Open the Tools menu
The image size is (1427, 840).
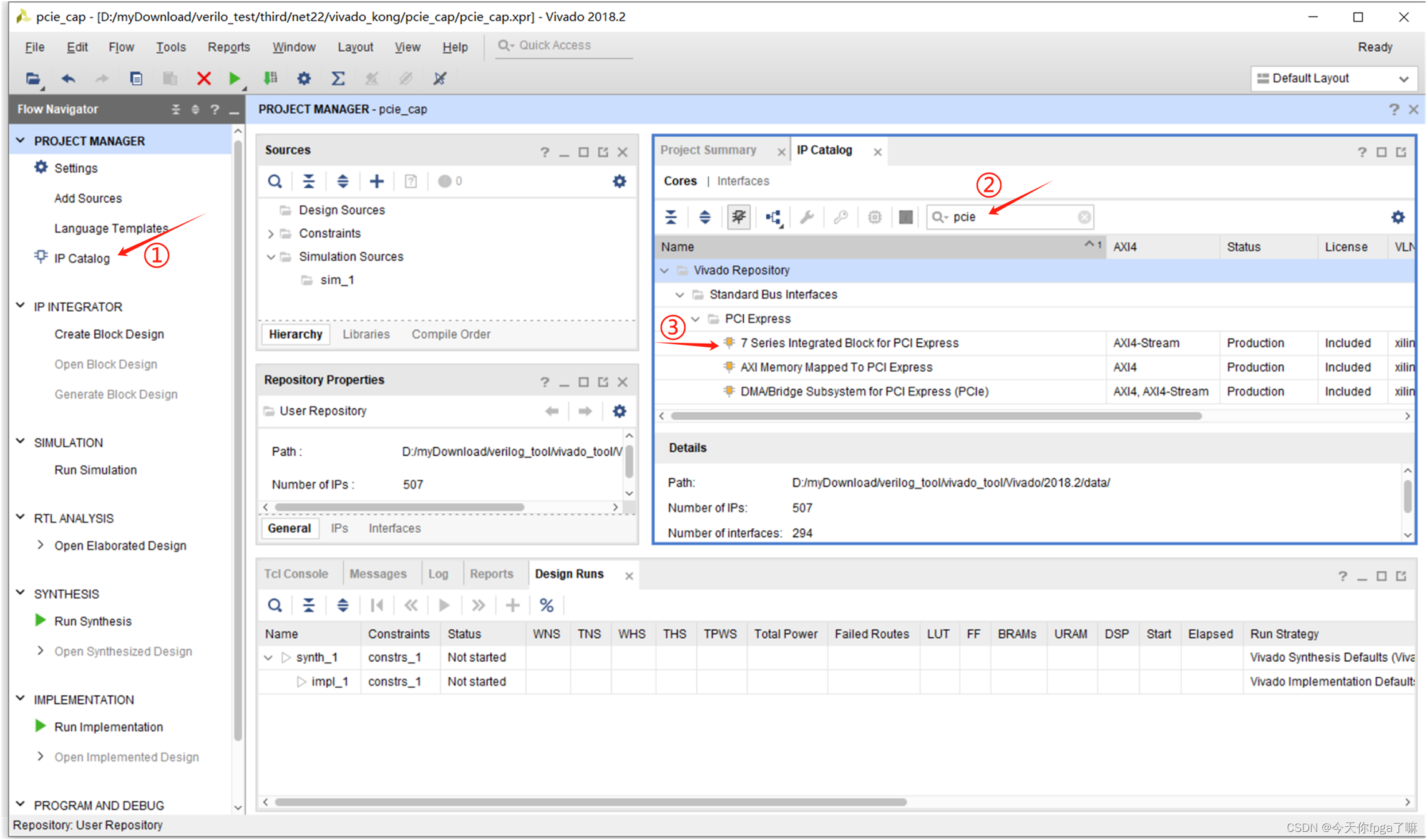click(170, 47)
